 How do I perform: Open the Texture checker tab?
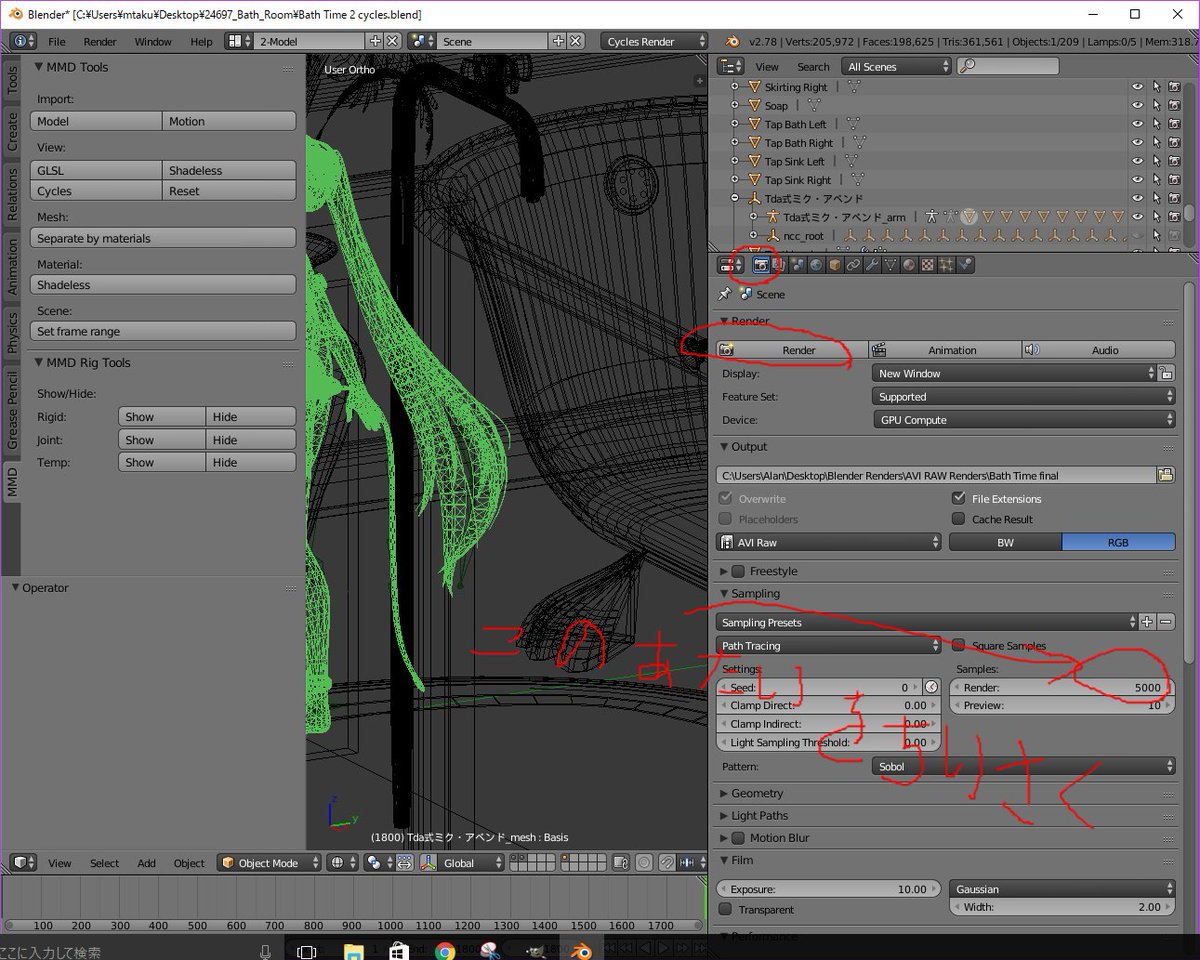coord(928,265)
